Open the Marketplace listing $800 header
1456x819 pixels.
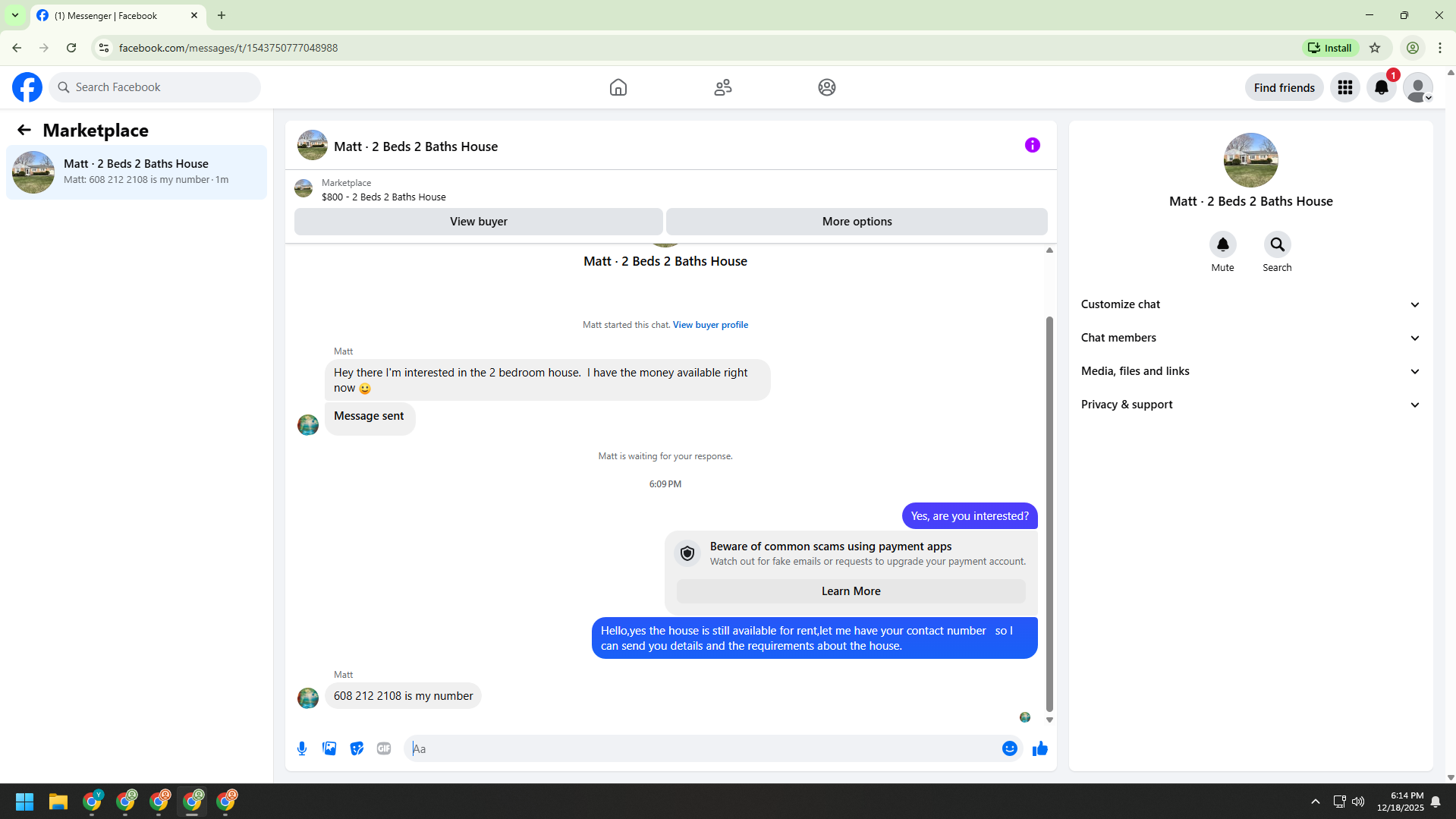pos(383,190)
